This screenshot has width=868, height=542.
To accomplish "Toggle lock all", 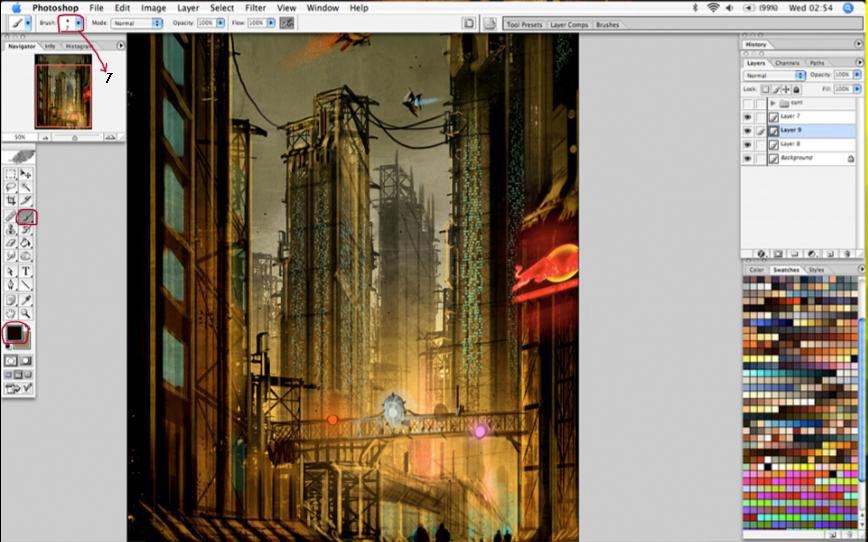I will 797,89.
